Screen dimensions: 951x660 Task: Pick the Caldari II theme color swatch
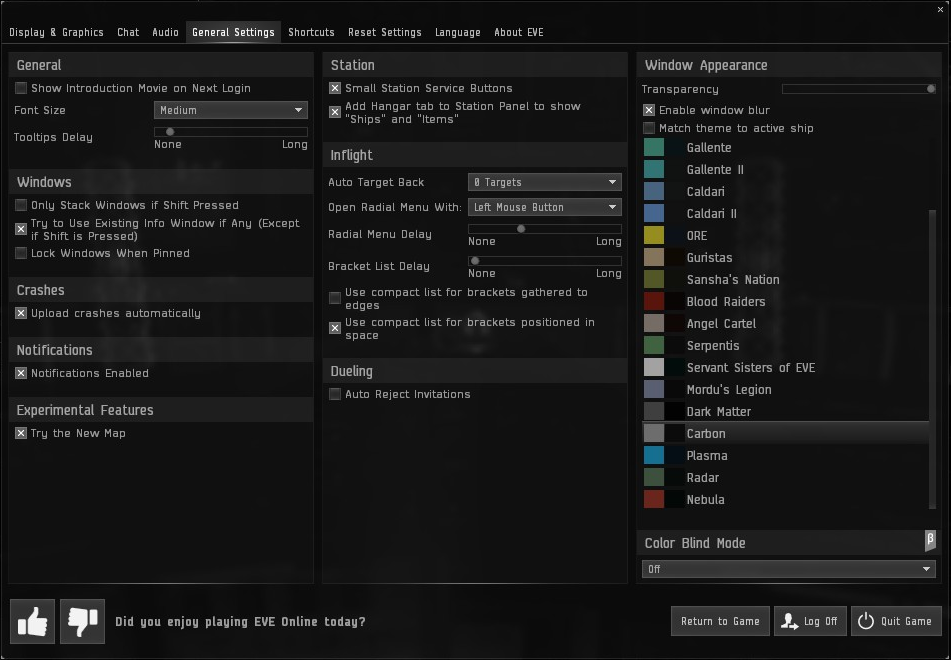coord(654,214)
